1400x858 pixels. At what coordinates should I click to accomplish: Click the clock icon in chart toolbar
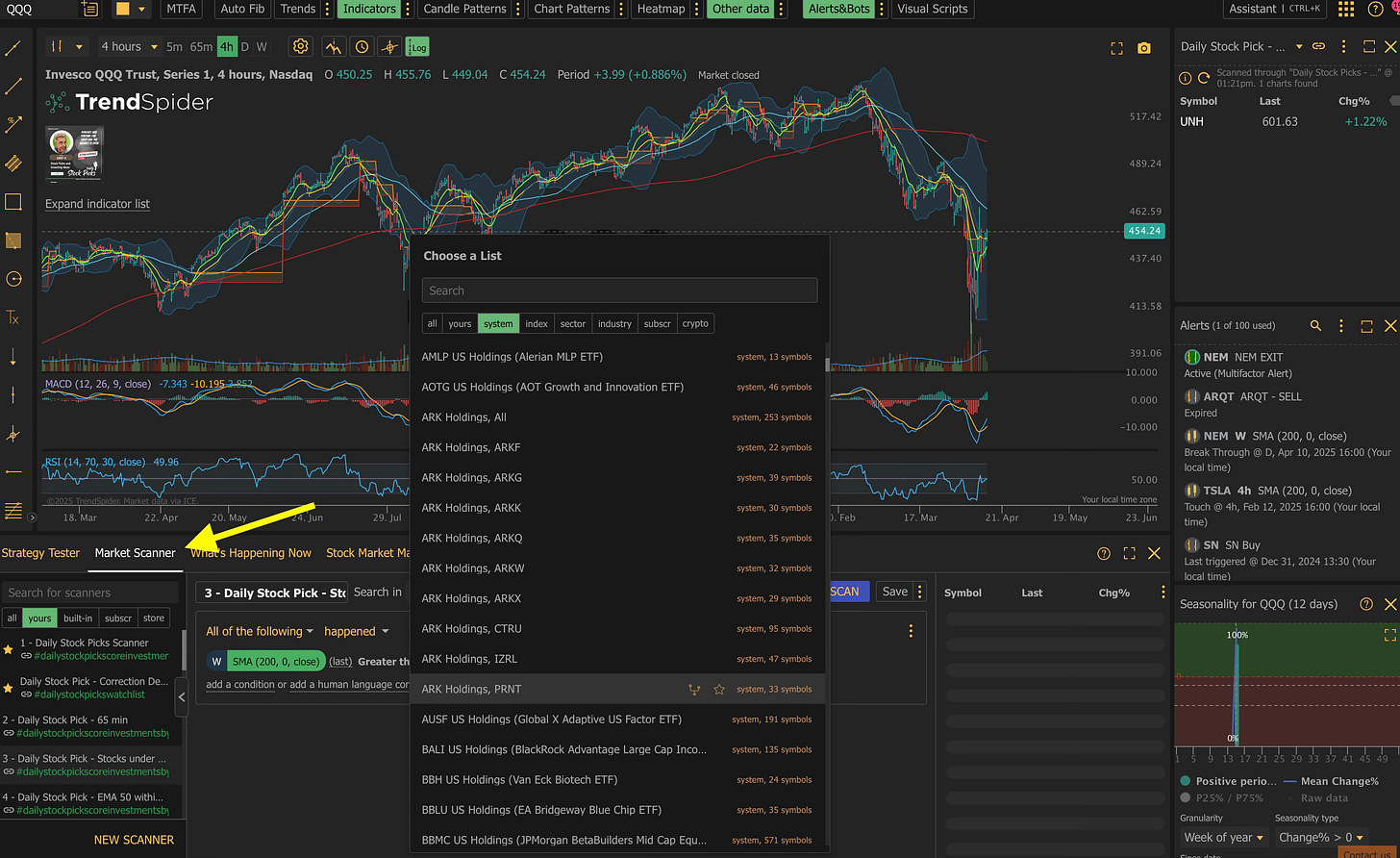362,46
